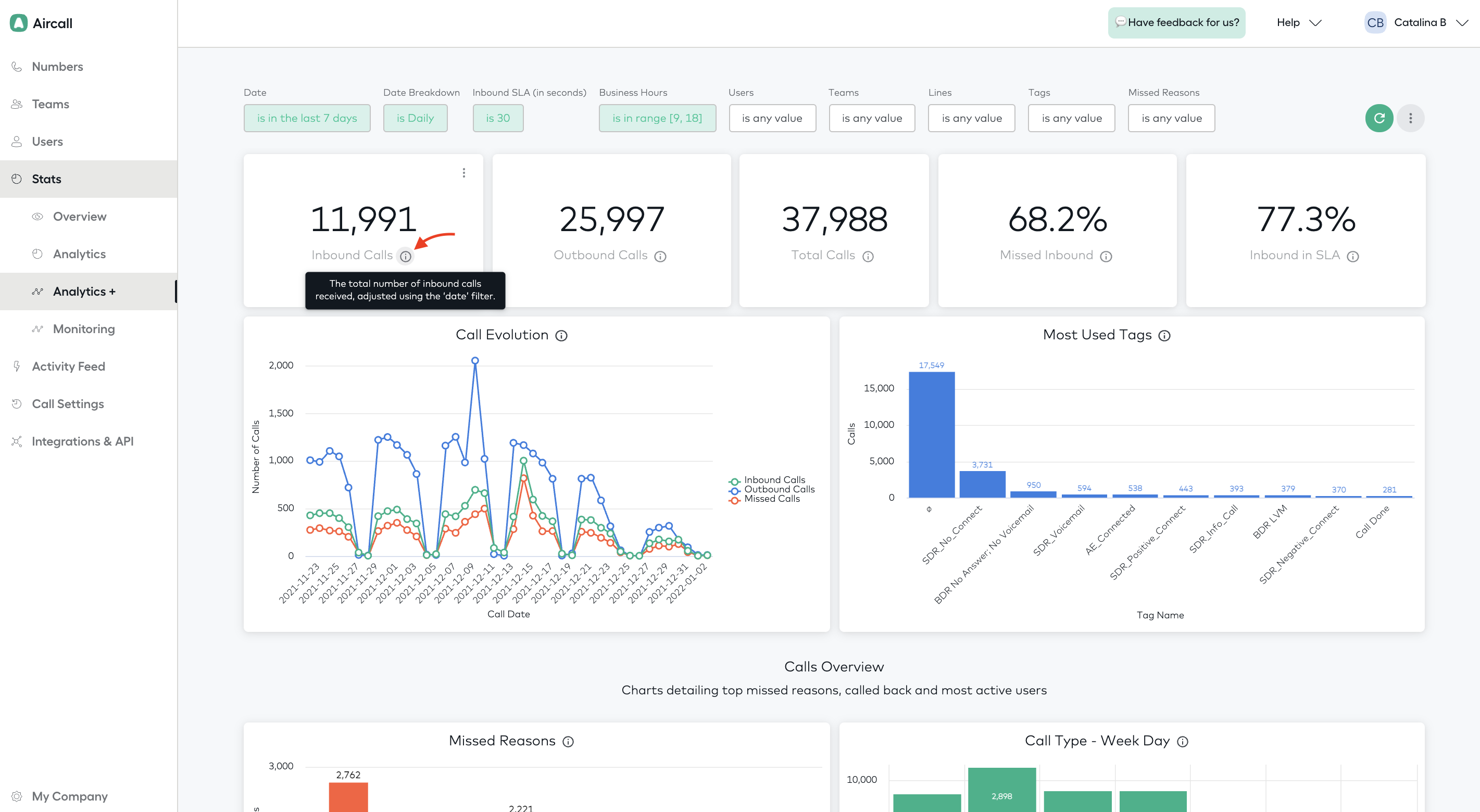Viewport: 1480px width, 812px height.
Task: Open the Tags filter dropdown
Action: tap(1072, 118)
